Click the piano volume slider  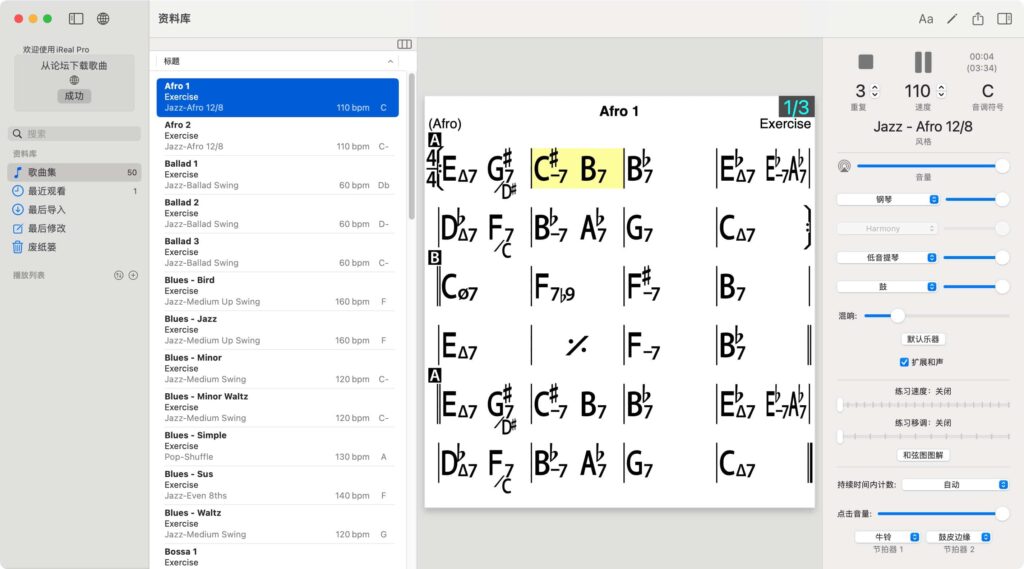click(x=977, y=199)
